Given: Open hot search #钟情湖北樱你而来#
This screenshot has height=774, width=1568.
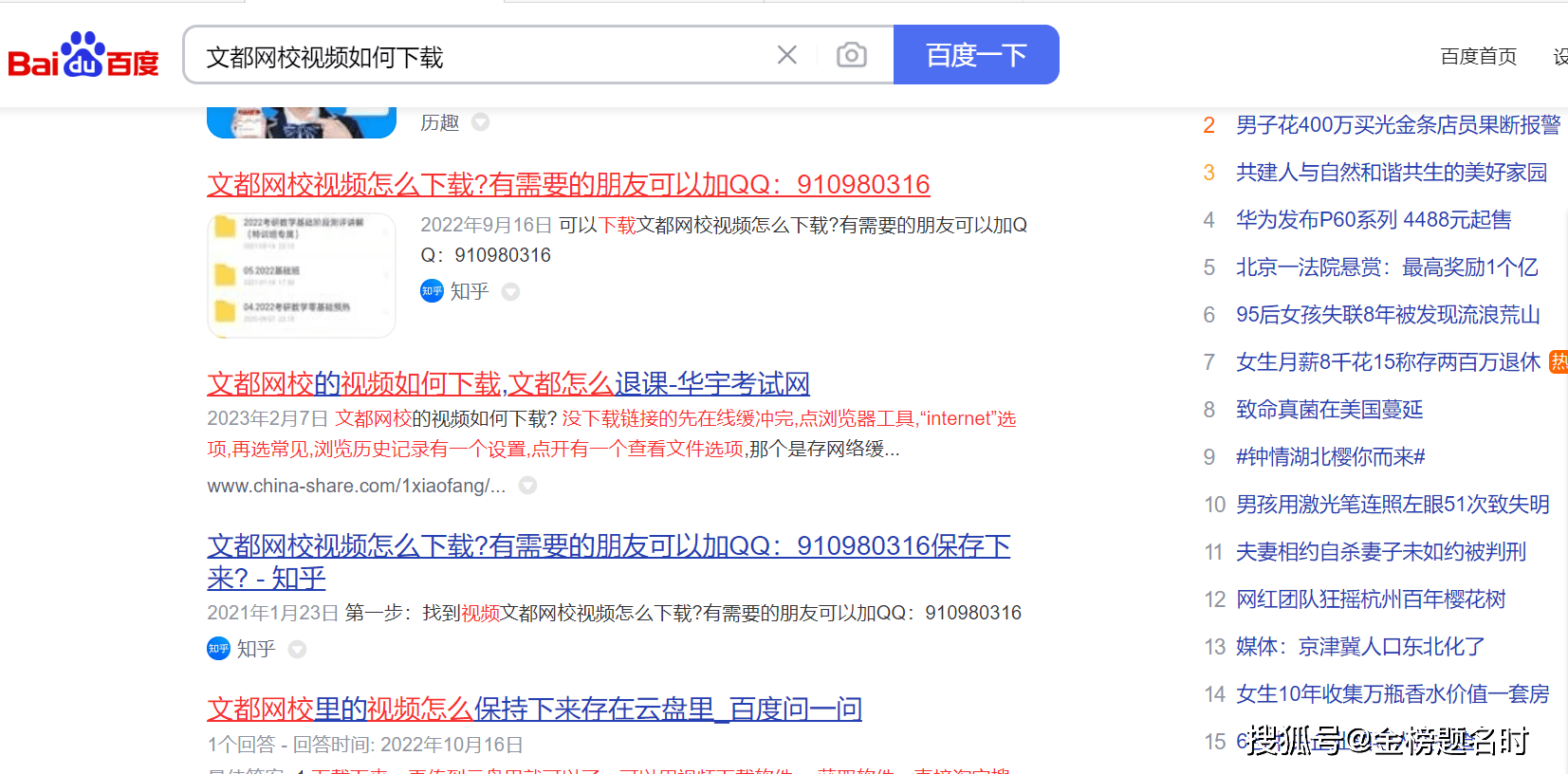Looking at the screenshot, I should (x=1331, y=457).
